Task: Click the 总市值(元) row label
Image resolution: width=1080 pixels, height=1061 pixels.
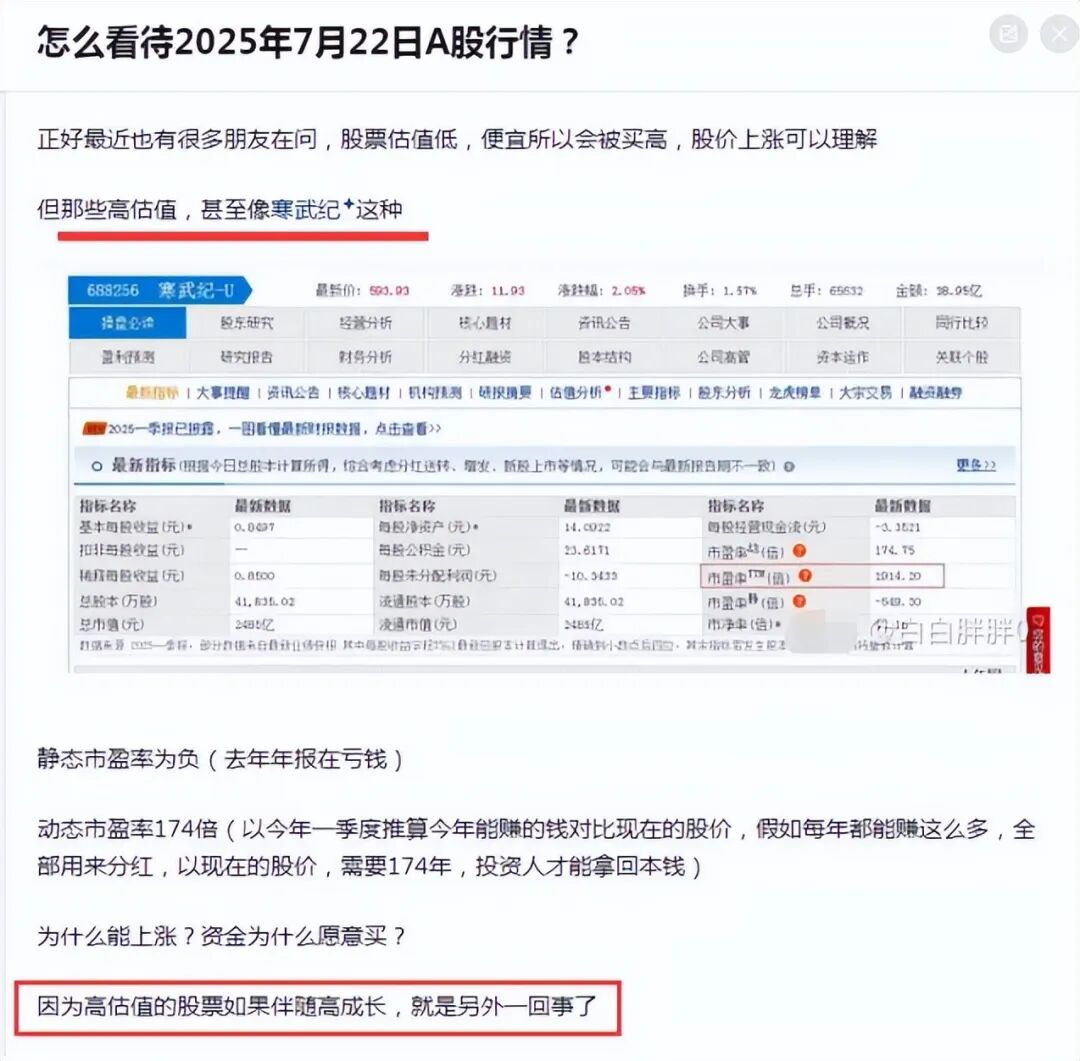Action: click(x=112, y=624)
